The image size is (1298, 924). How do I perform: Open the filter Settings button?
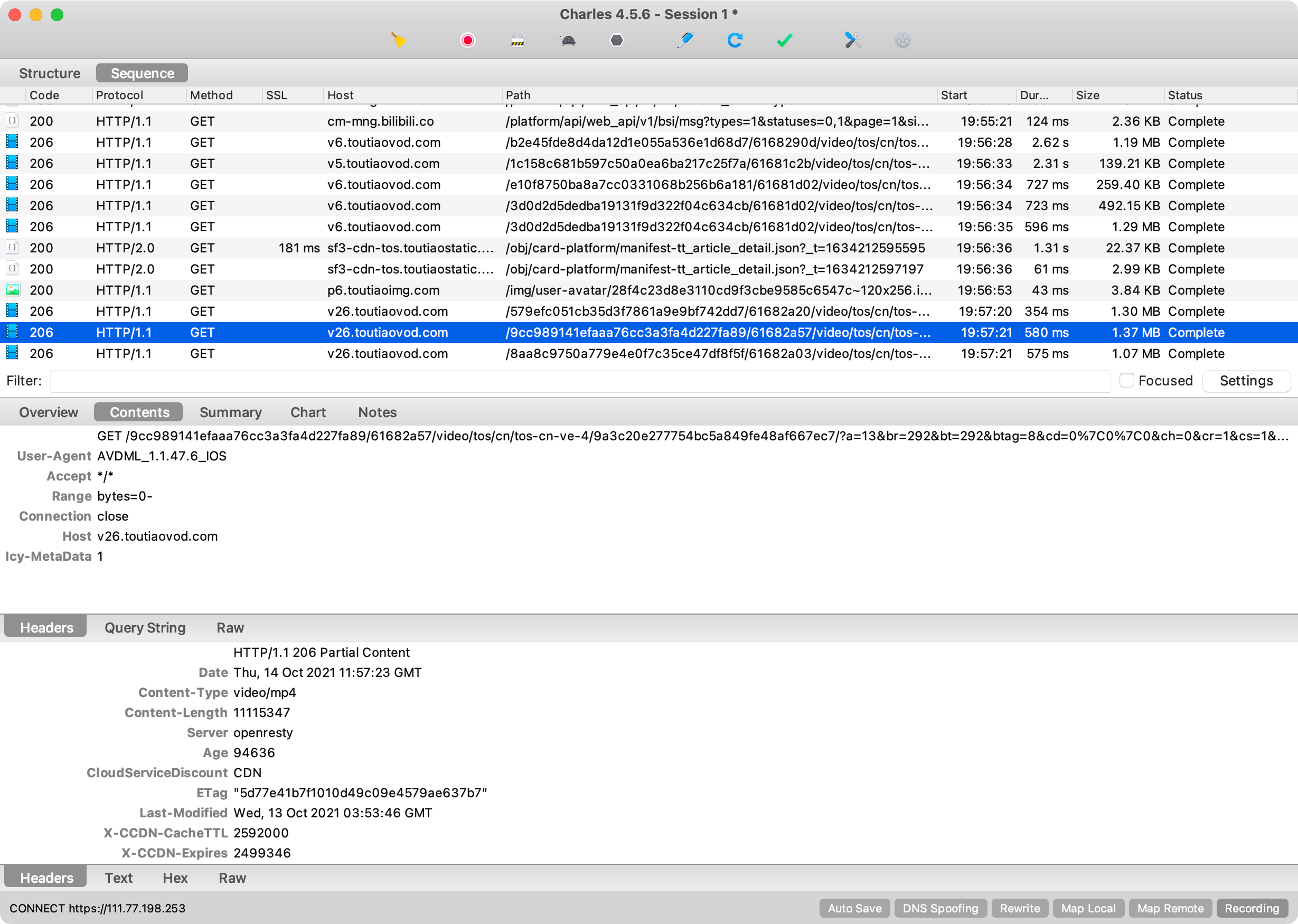tap(1246, 381)
